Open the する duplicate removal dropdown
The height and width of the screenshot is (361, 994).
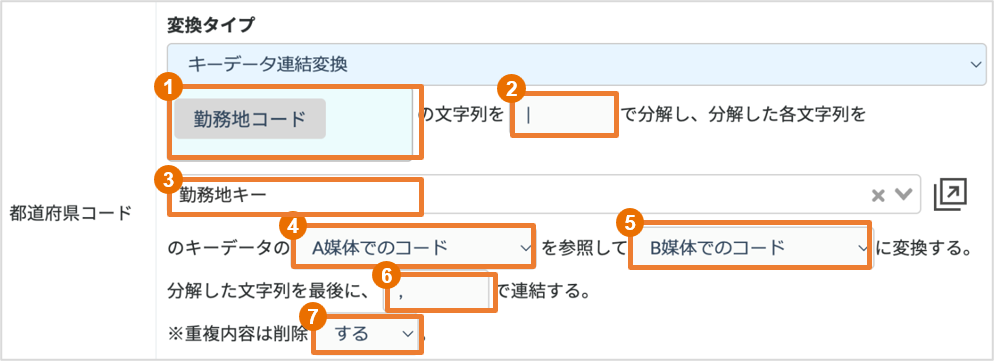[x=366, y=334]
